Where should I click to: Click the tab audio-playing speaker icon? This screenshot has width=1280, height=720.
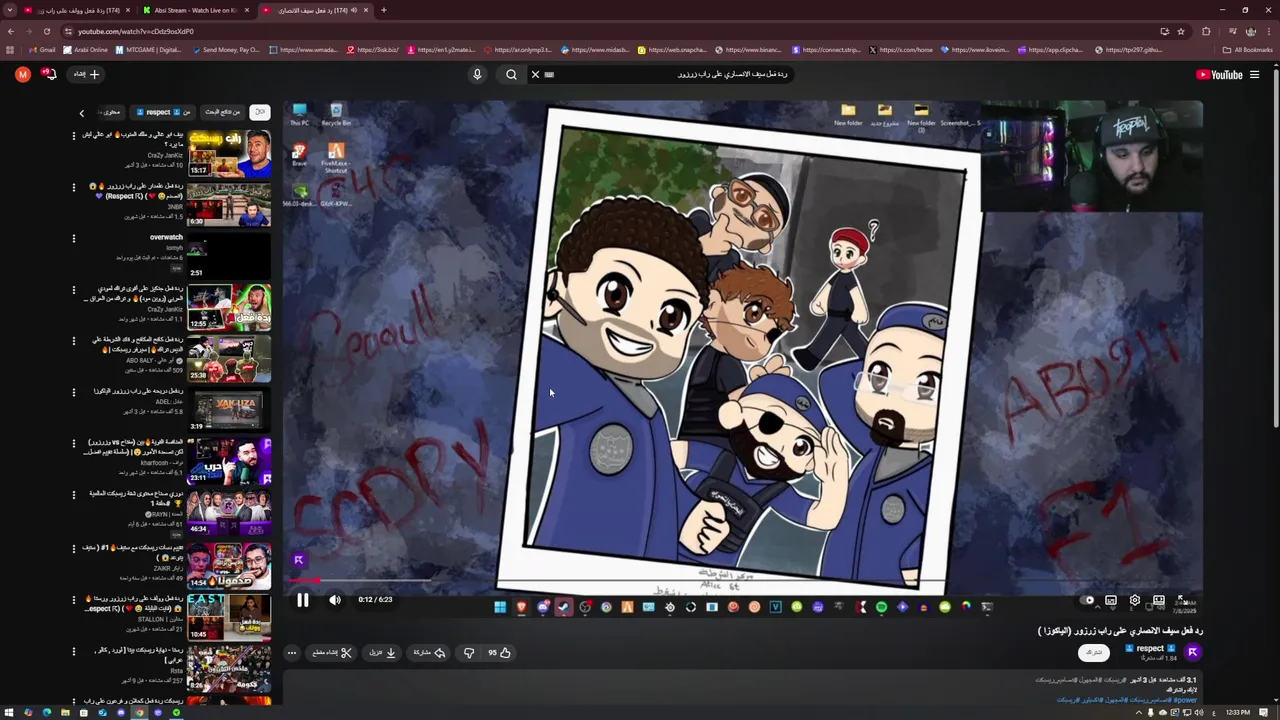354,10
